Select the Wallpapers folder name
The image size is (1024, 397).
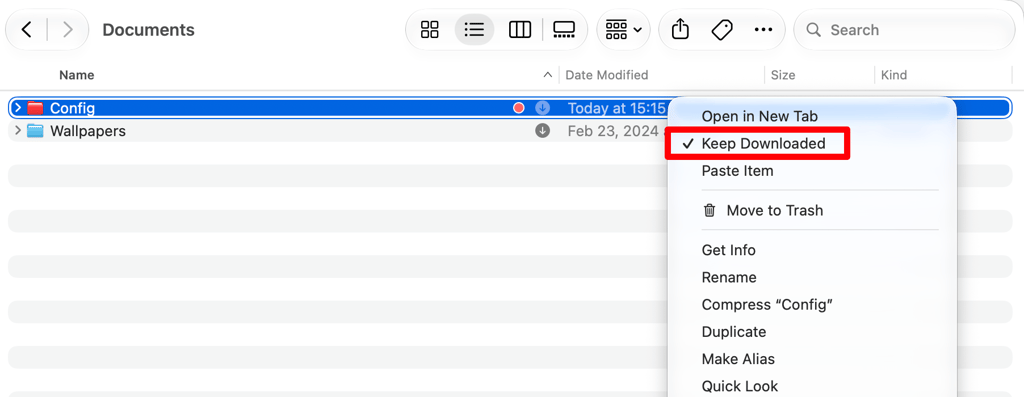coord(88,131)
